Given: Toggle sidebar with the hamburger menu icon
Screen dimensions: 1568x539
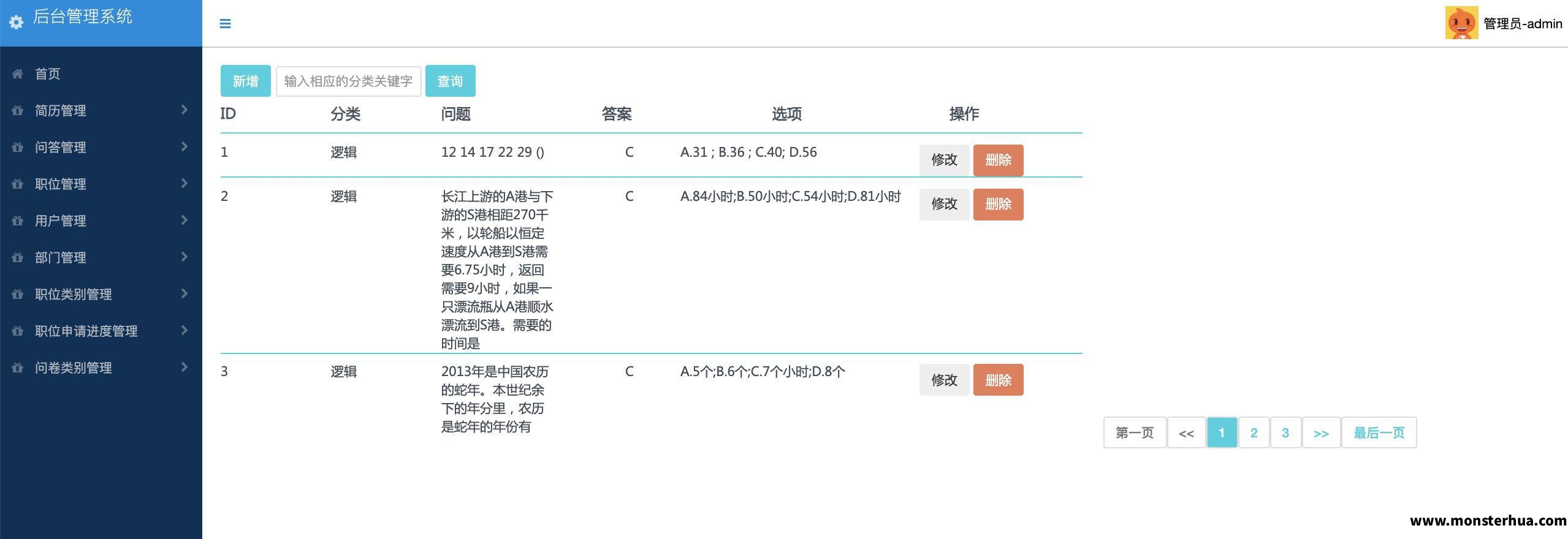Looking at the screenshot, I should click(x=225, y=24).
